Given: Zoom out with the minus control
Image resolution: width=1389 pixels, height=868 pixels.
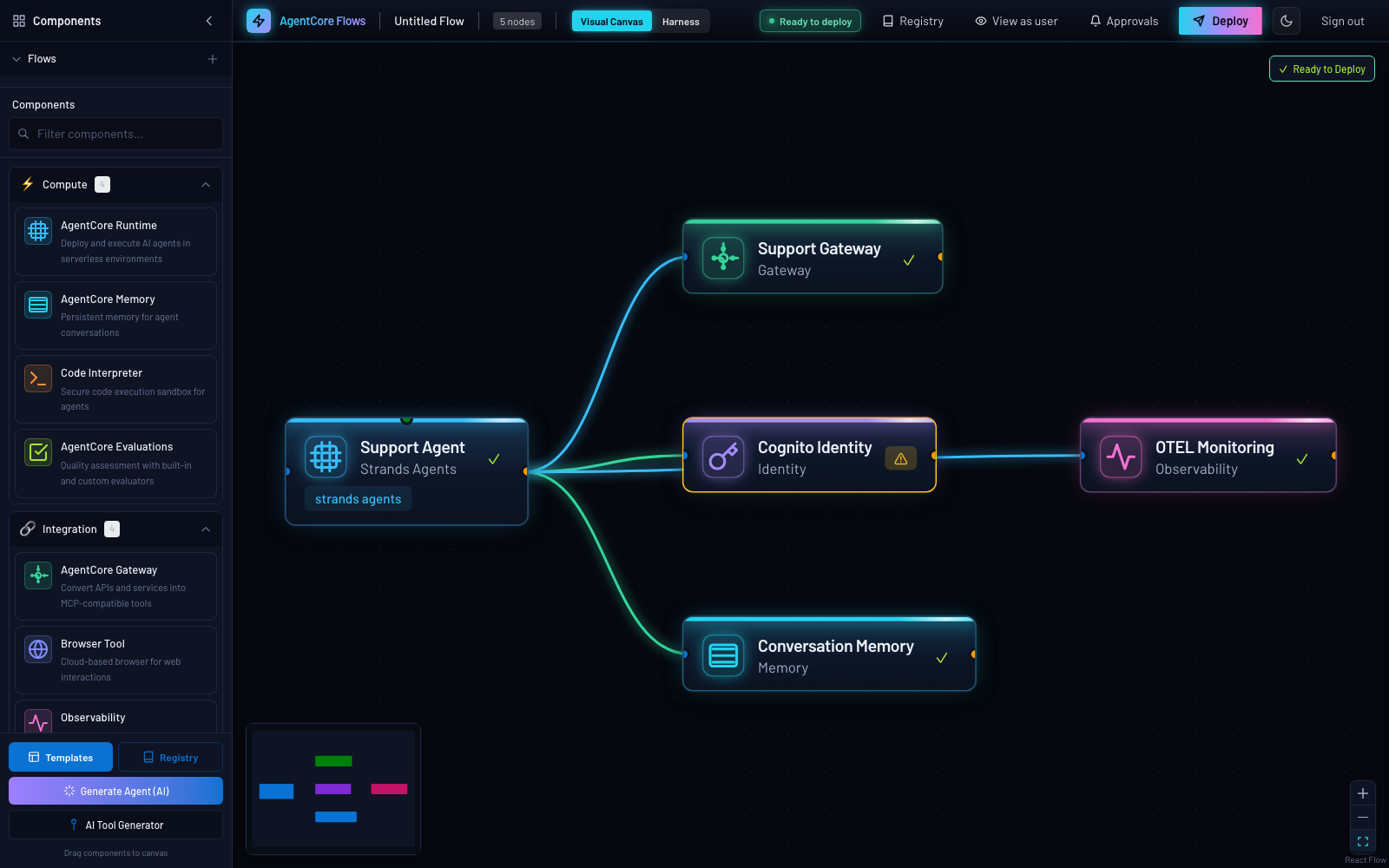Looking at the screenshot, I should click(1363, 817).
